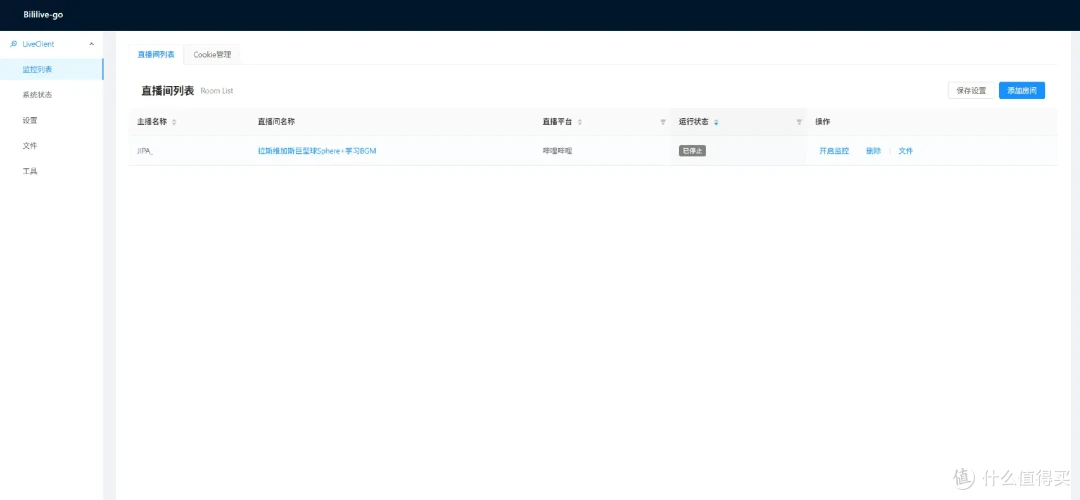
Task: Select 监控列表 in the sidebar
Action: click(x=52, y=70)
